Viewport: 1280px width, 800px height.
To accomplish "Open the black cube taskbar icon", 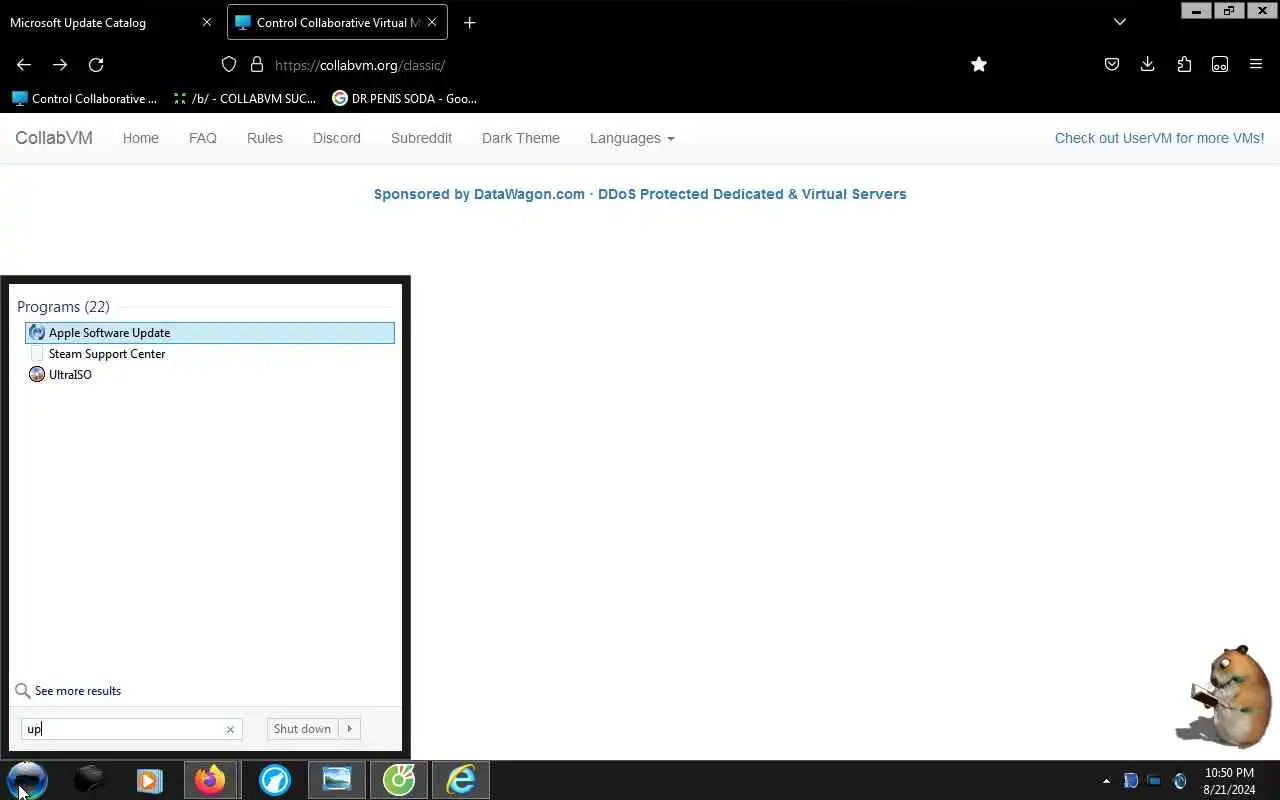I will pyautogui.click(x=89, y=780).
